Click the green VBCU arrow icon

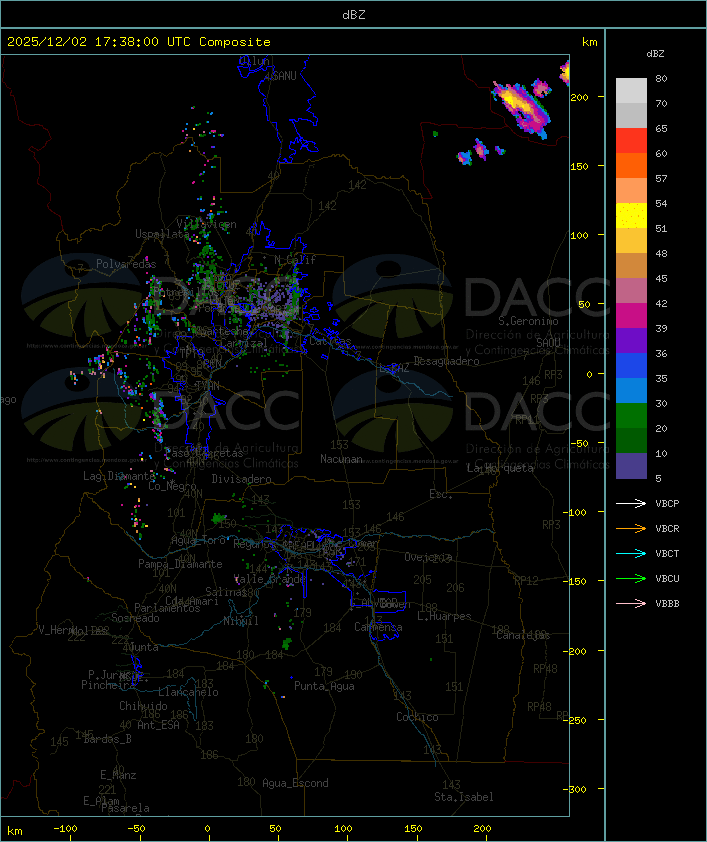point(631,578)
